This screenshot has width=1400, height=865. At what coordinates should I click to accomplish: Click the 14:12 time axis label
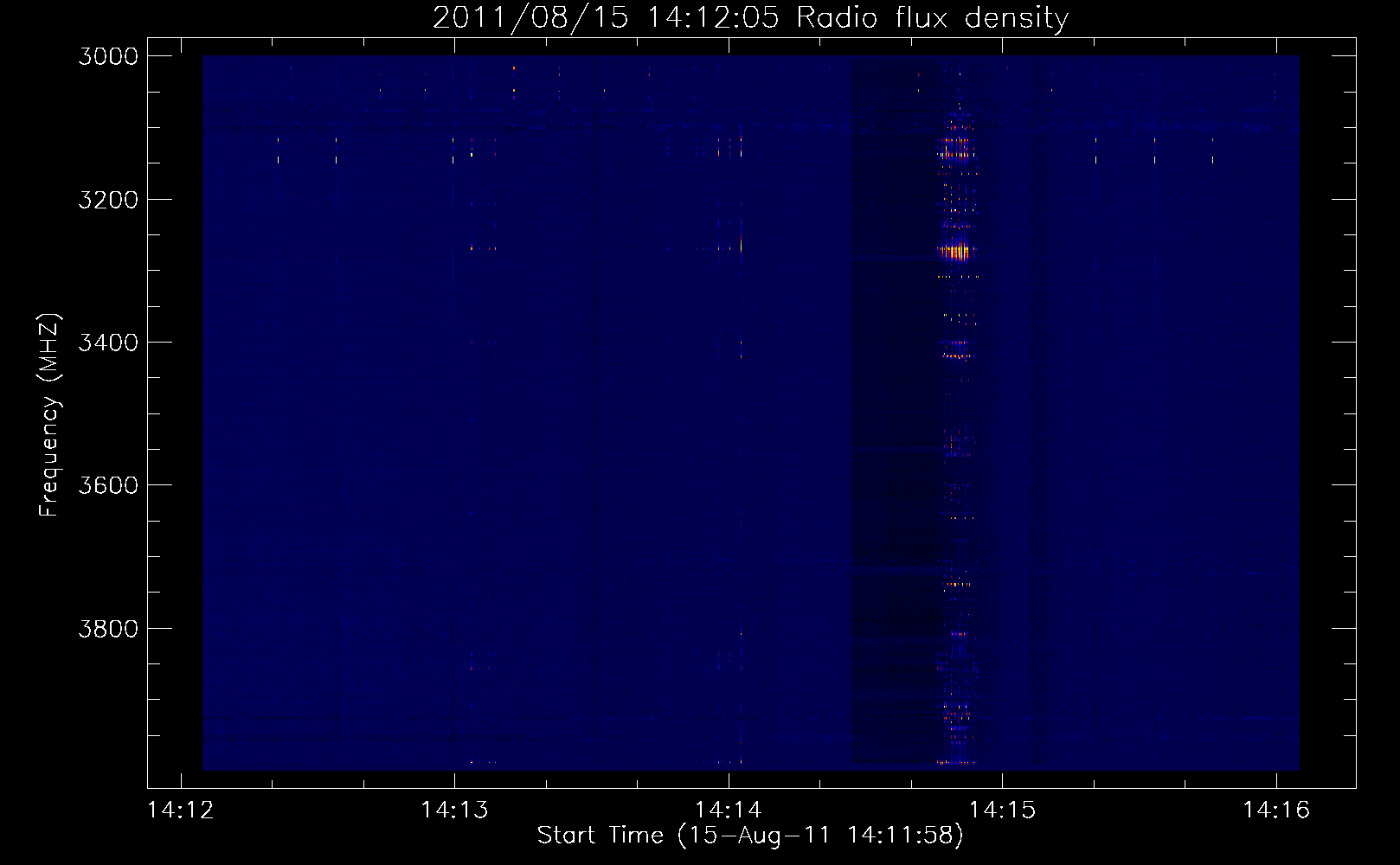(x=181, y=810)
